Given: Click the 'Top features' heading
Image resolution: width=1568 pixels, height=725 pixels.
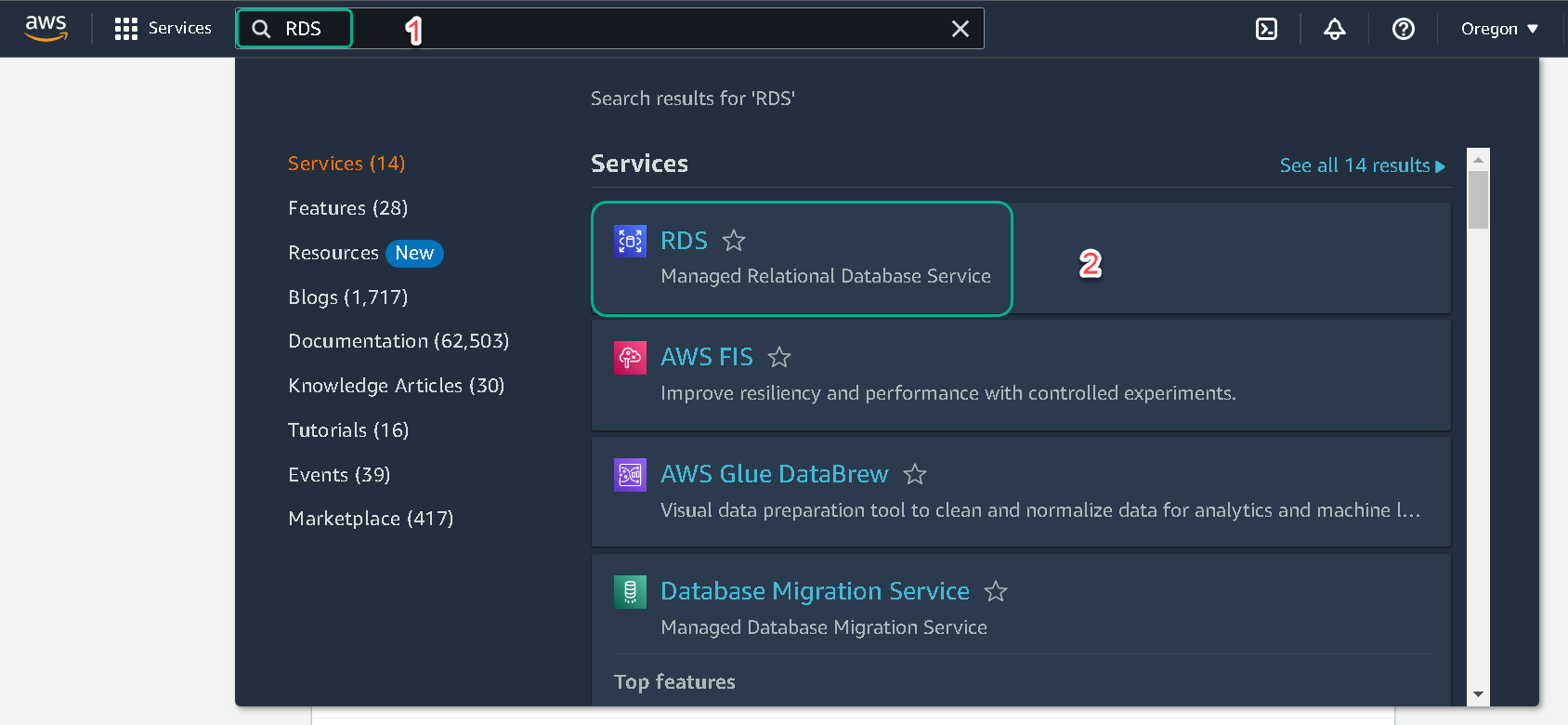Looking at the screenshot, I should pos(674,682).
